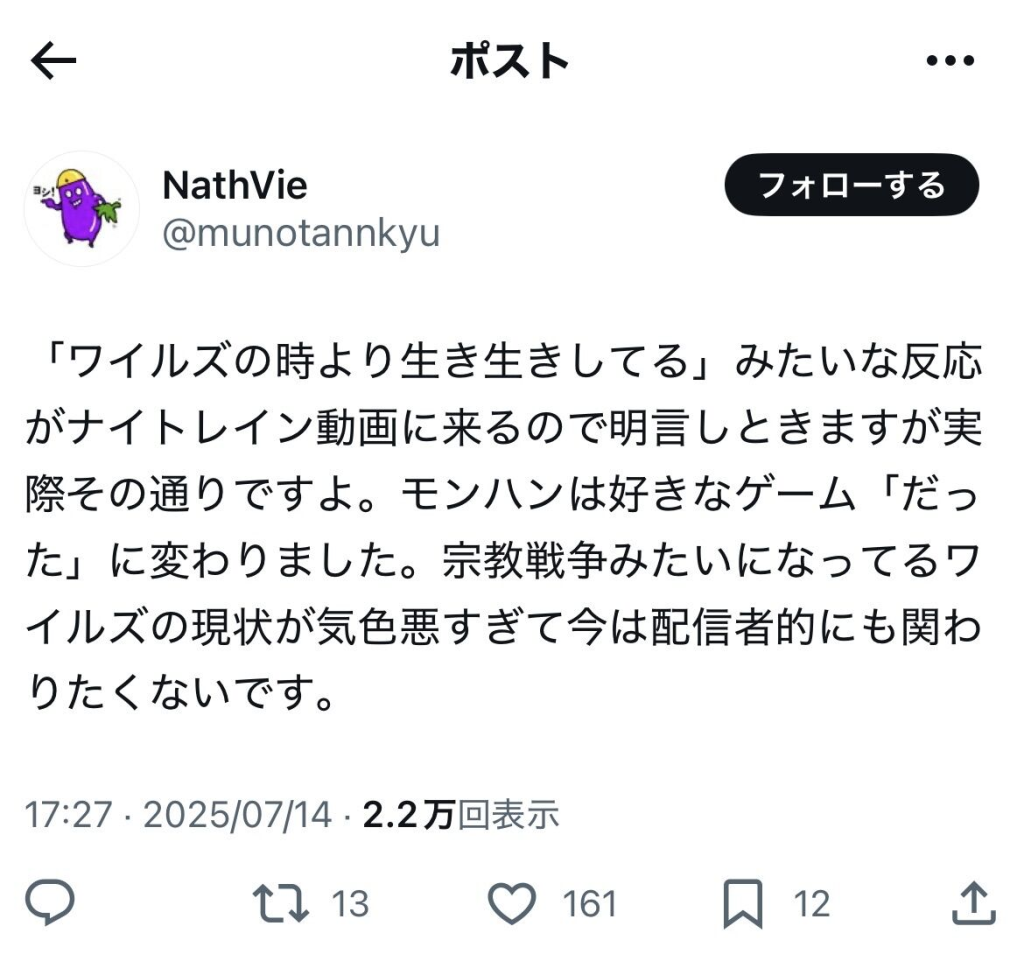Tap the like count 161
Viewport: 1024px width, 975px height.
pyautogui.click(x=589, y=905)
